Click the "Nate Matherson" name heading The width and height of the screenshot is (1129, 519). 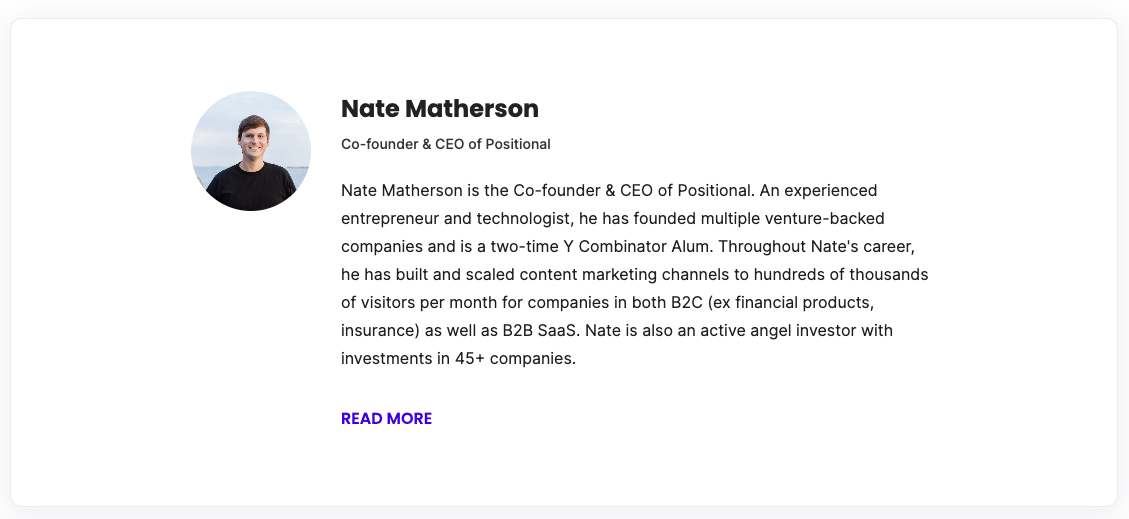439,108
